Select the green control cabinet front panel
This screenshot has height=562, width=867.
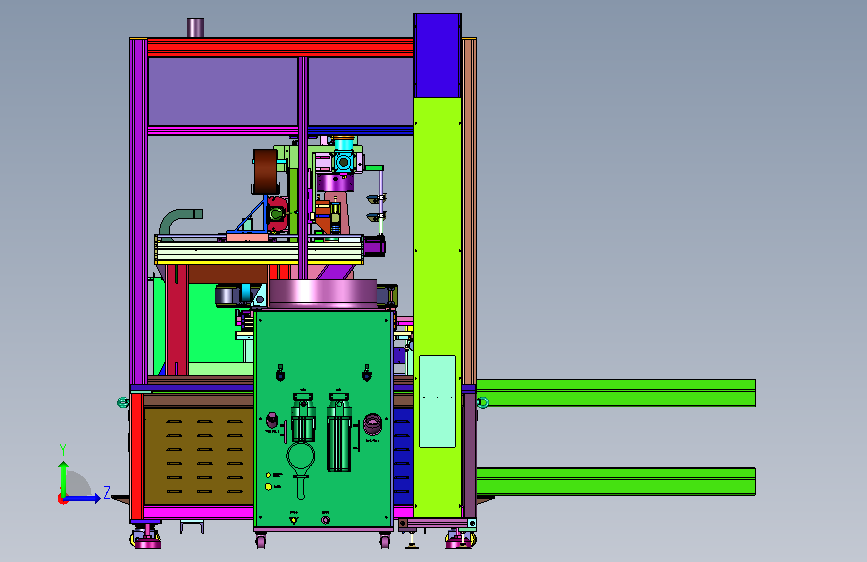click(323, 419)
